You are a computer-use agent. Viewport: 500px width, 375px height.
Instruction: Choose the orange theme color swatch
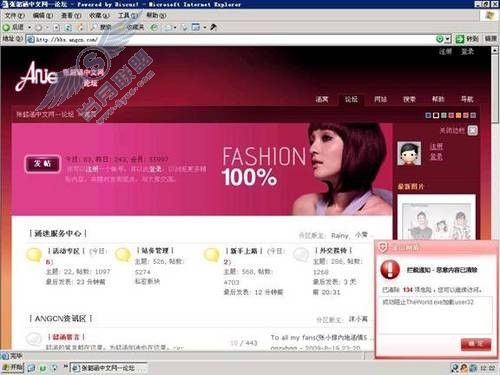pos(458,115)
